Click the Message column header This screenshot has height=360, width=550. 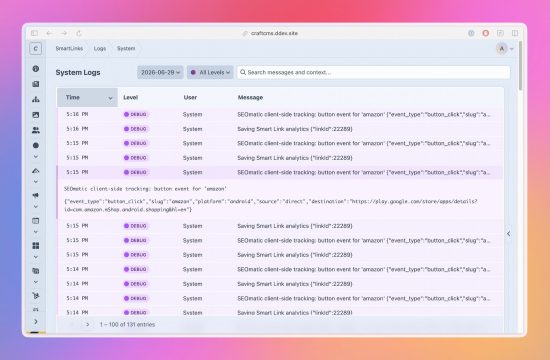point(250,98)
